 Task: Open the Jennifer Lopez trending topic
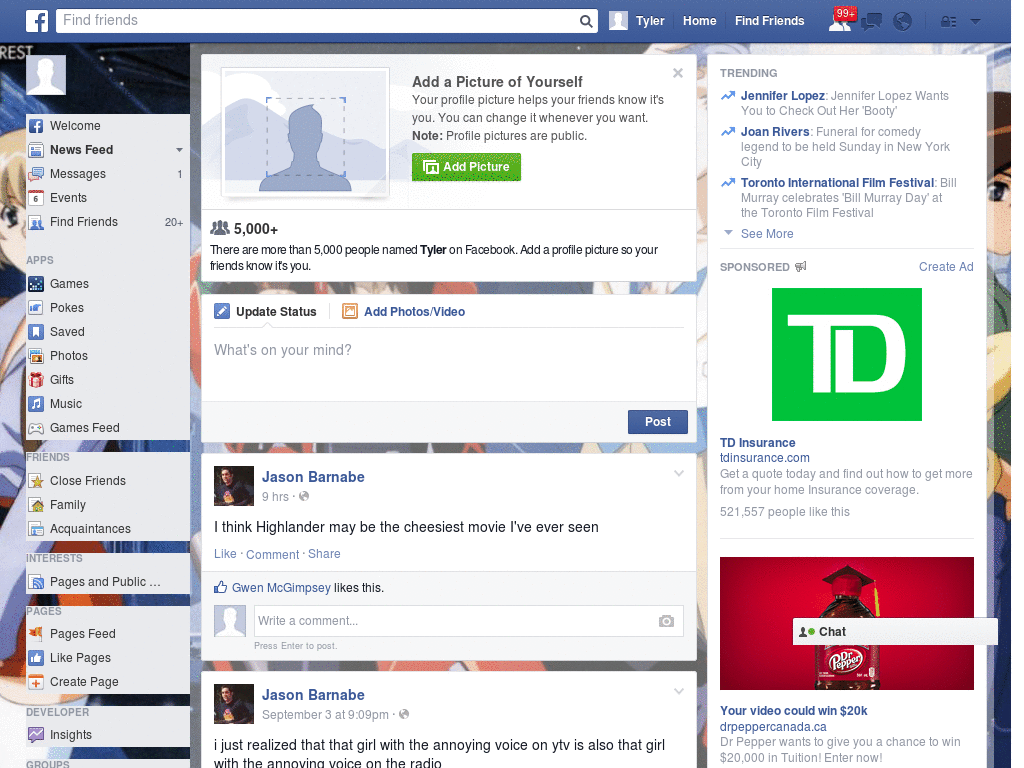782,96
